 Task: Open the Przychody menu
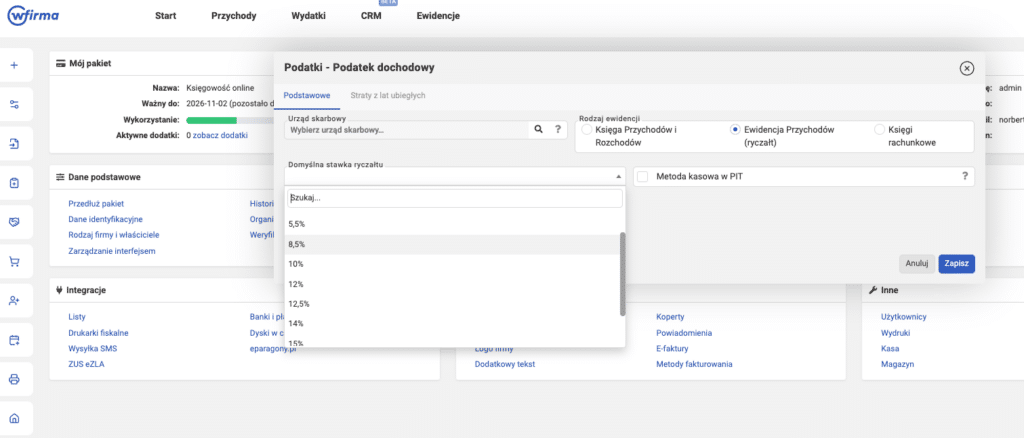[234, 16]
